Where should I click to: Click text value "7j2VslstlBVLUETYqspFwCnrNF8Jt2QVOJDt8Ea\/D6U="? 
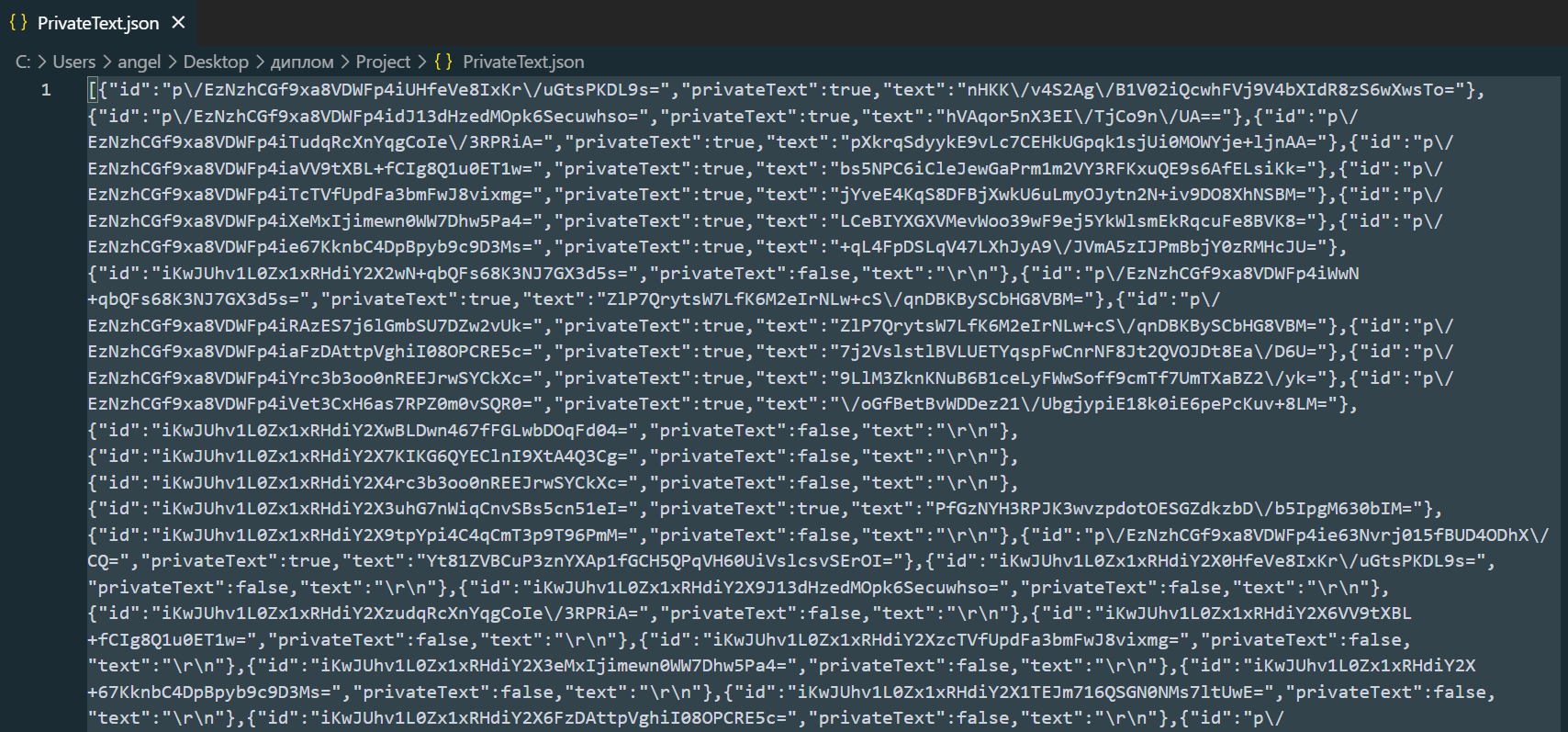(x=1076, y=352)
